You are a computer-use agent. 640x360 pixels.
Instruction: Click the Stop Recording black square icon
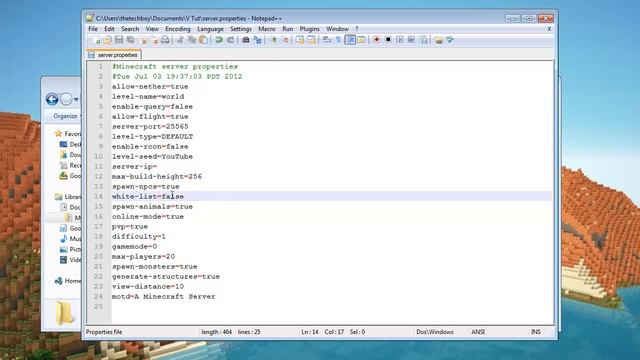[388, 40]
